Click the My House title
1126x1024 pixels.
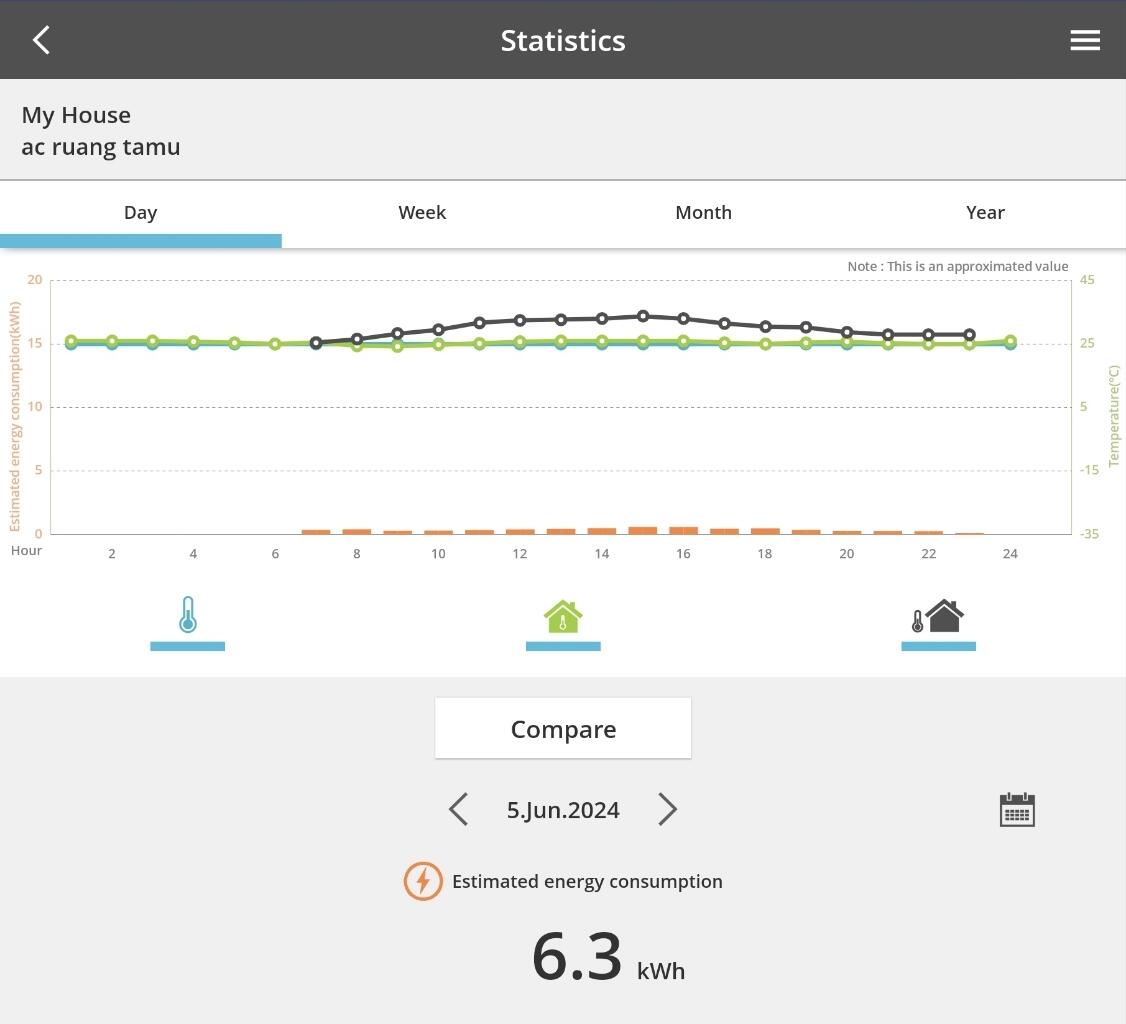(76, 115)
